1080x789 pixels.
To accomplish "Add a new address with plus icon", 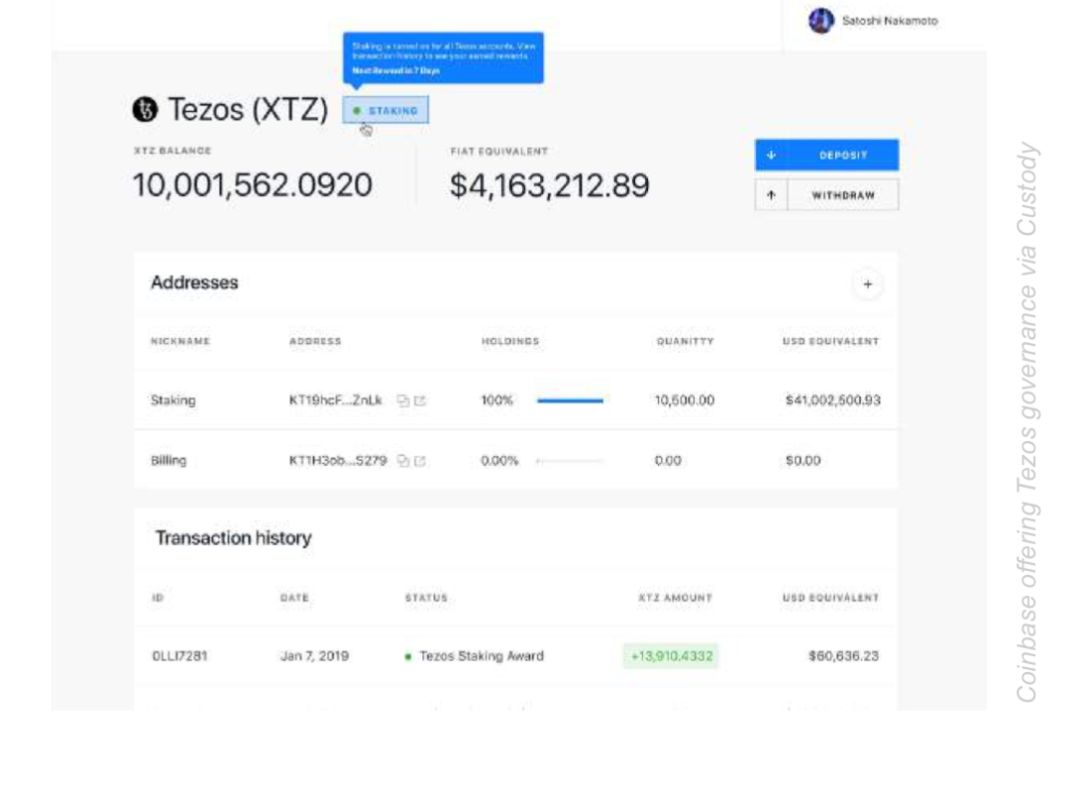I will click(x=867, y=284).
